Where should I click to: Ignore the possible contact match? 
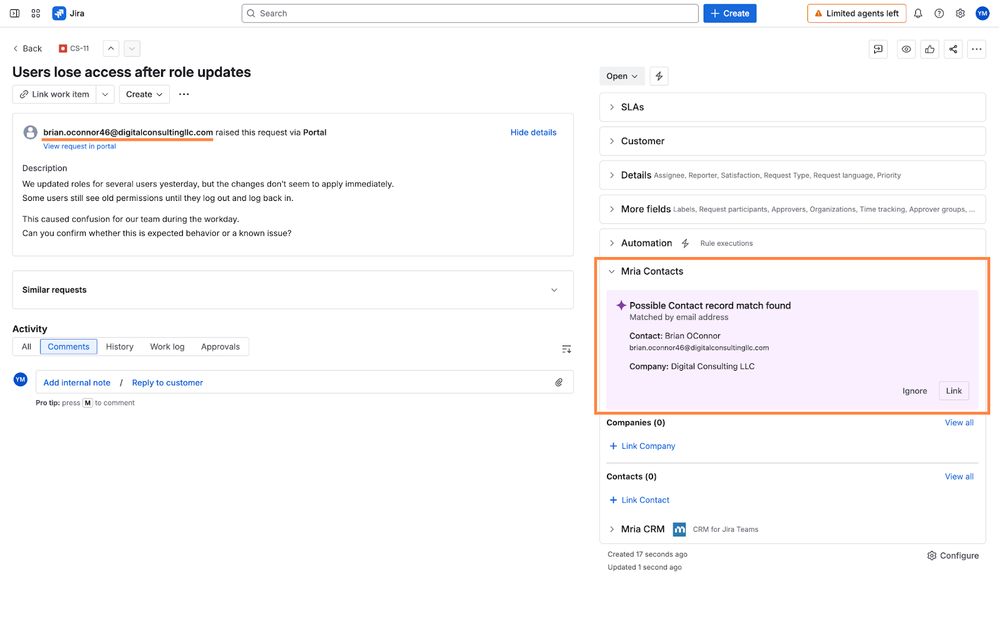(914, 391)
